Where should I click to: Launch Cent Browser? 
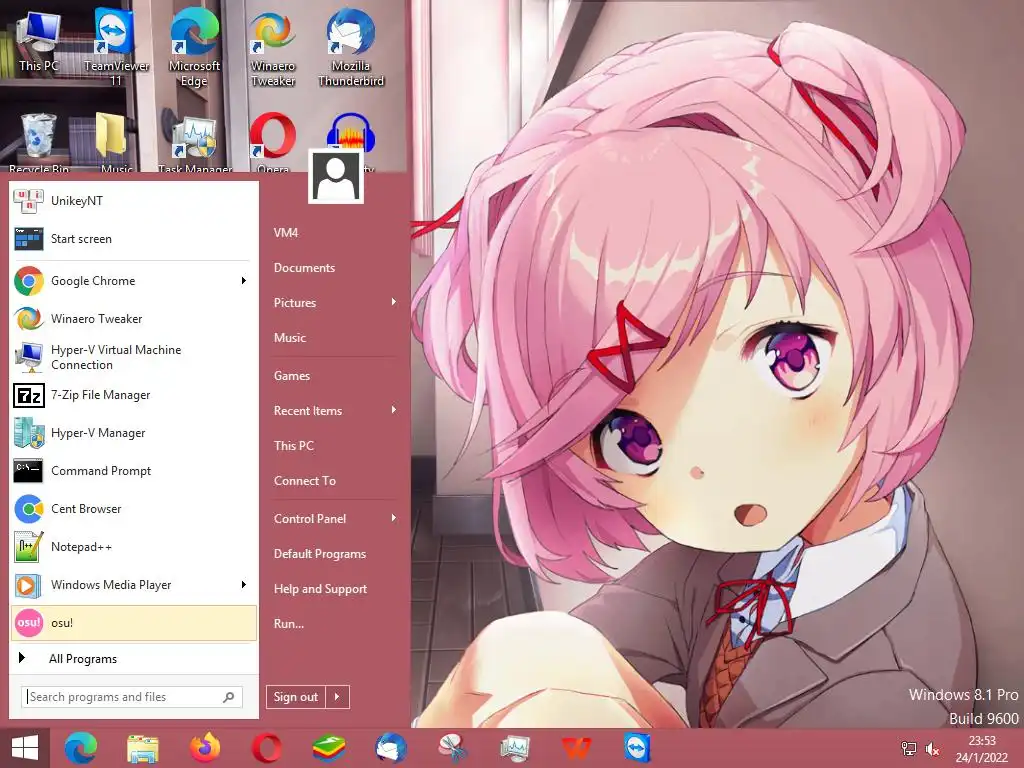point(134,508)
